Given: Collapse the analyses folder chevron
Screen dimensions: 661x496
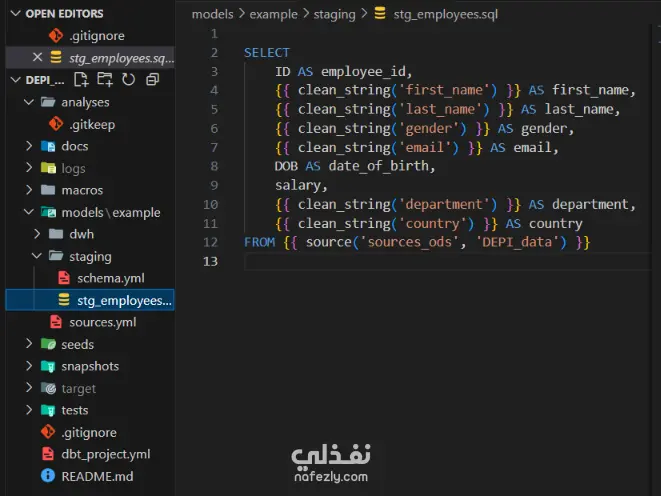Looking at the screenshot, I should [29, 102].
